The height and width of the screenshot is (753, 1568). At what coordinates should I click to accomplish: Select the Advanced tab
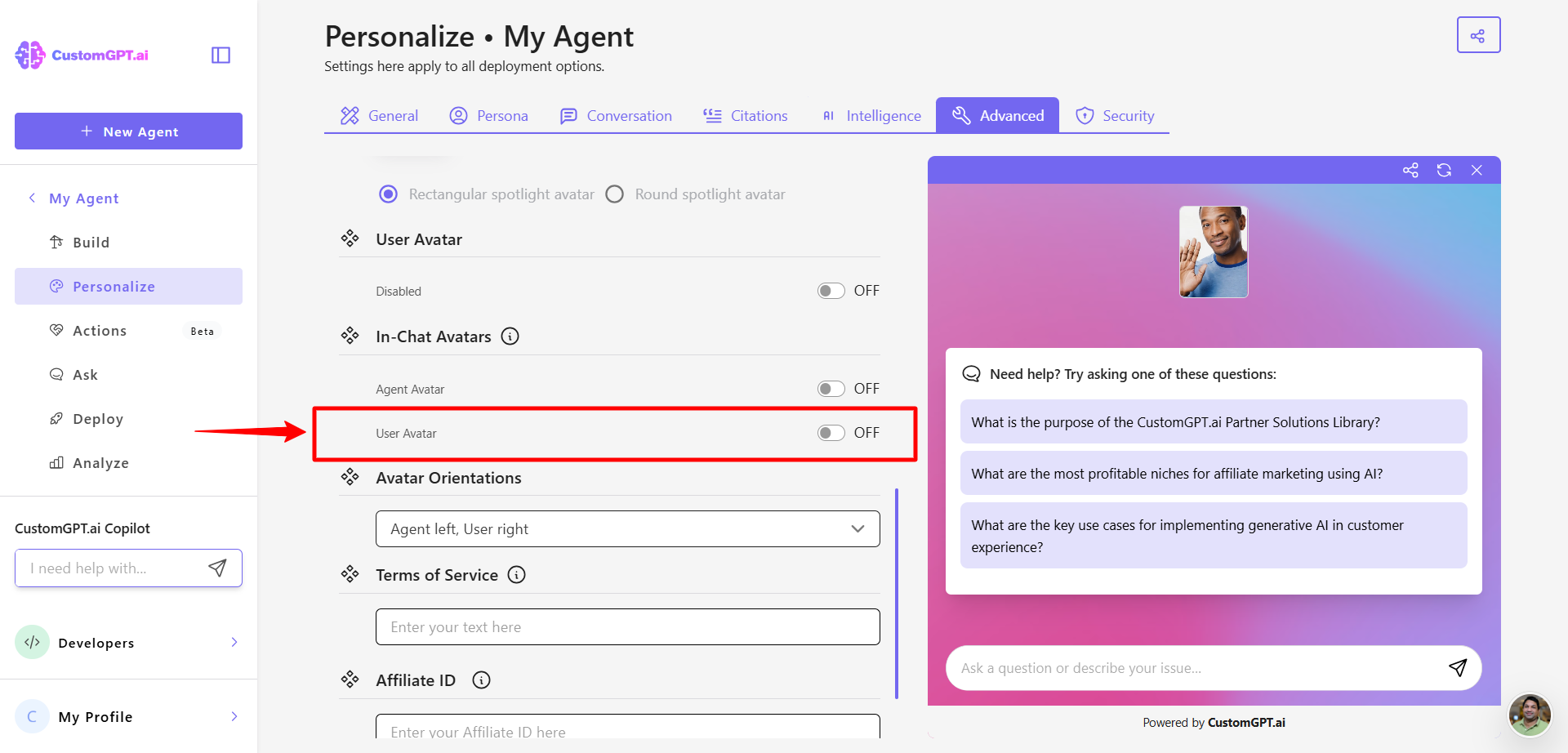[x=997, y=115]
